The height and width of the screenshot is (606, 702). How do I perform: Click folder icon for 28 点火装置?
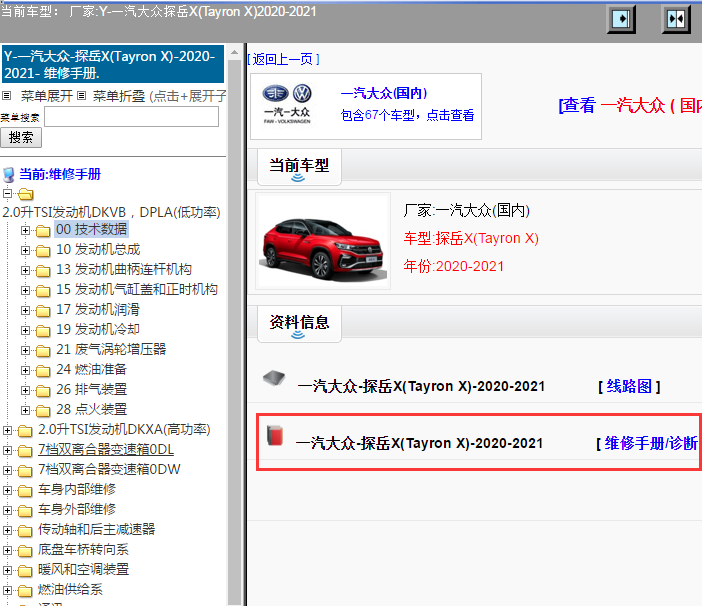point(43,410)
